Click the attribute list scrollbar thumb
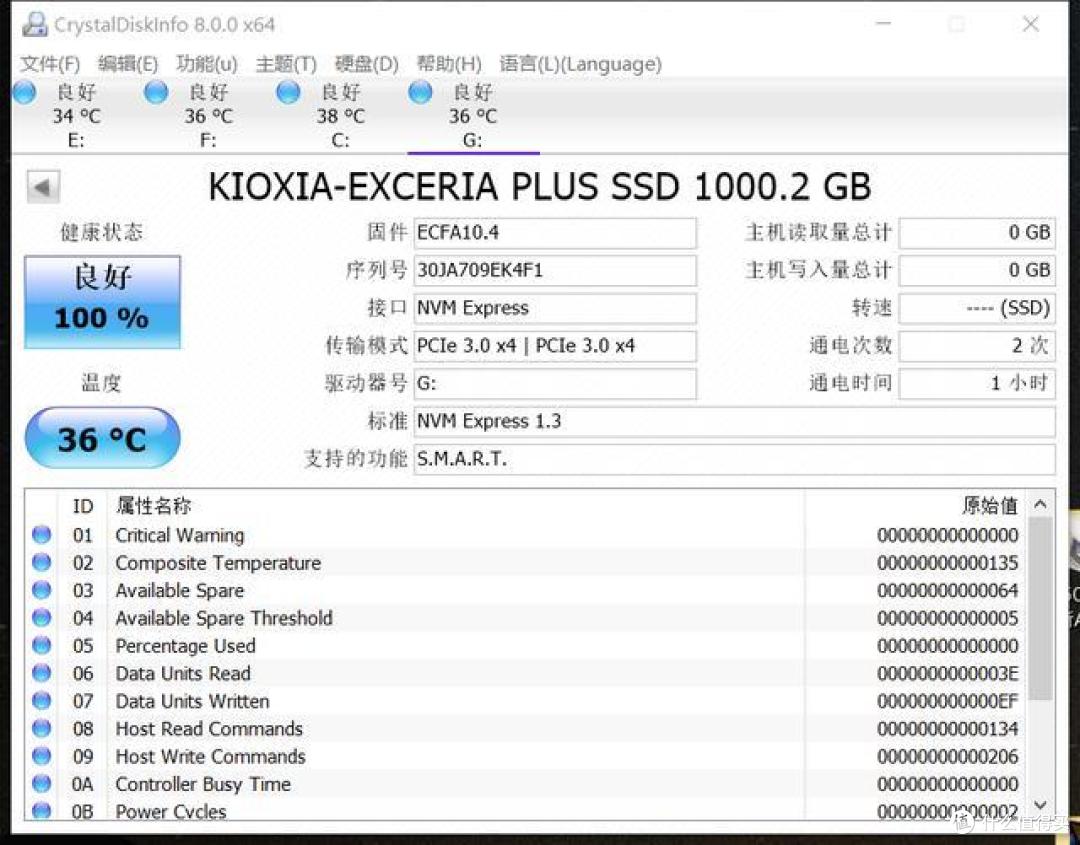This screenshot has width=1080, height=845. 1040,609
